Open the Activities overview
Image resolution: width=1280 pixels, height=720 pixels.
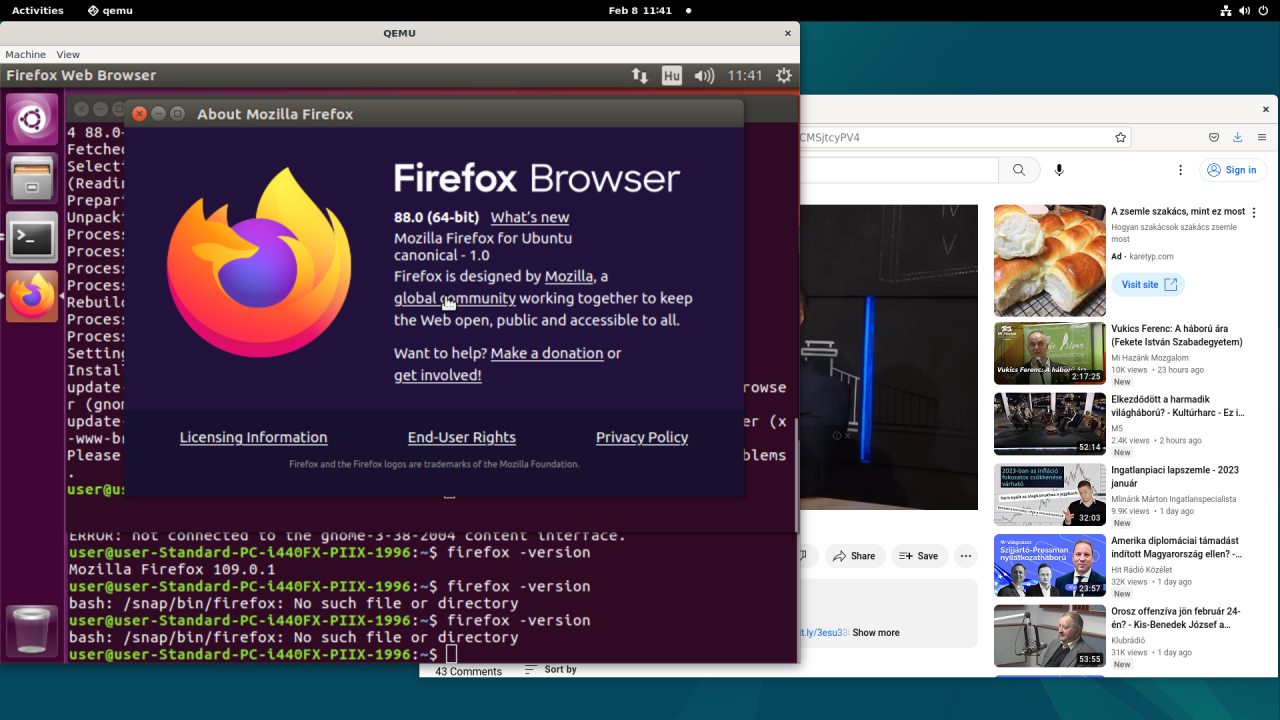(37, 10)
